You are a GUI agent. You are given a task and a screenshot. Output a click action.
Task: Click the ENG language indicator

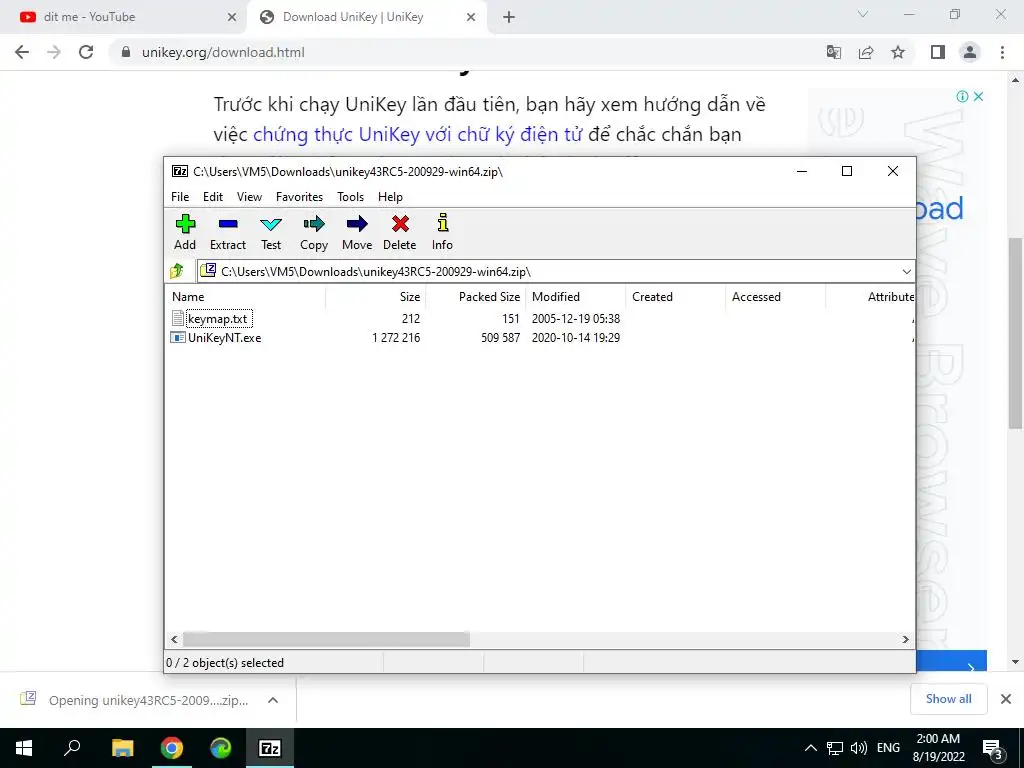click(x=888, y=748)
